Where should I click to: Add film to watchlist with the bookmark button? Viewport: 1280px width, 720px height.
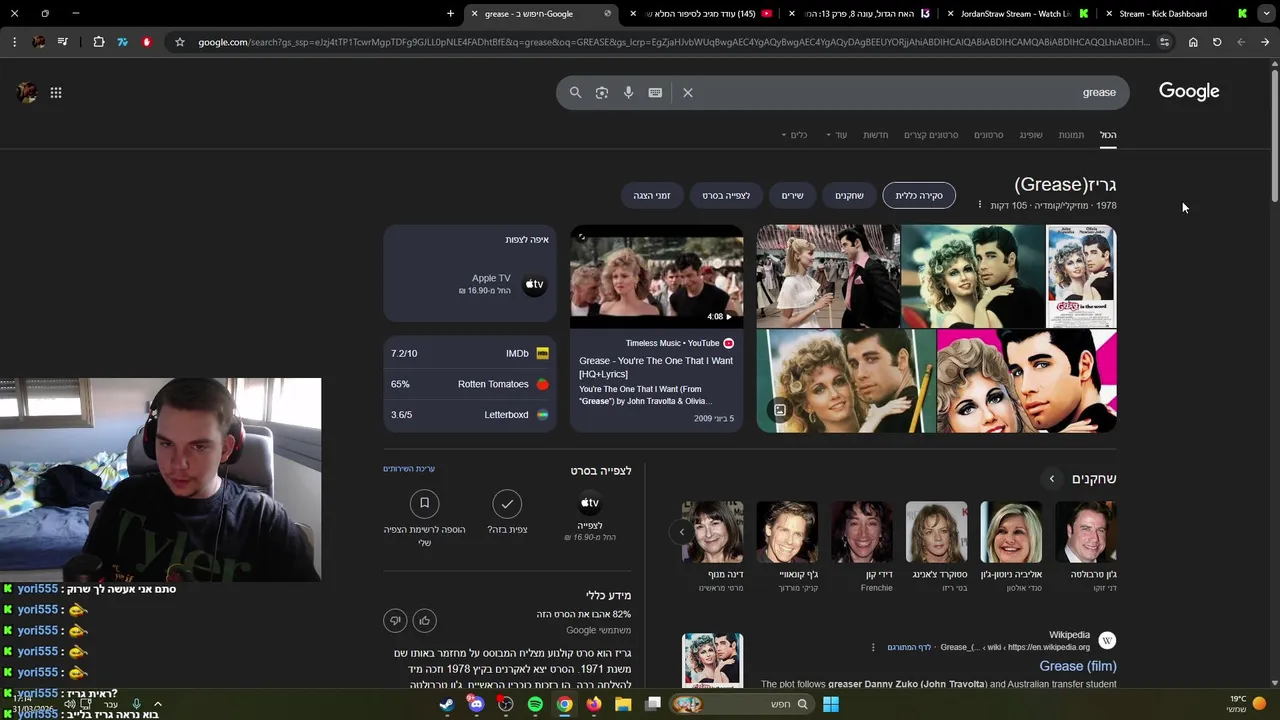coord(424,503)
